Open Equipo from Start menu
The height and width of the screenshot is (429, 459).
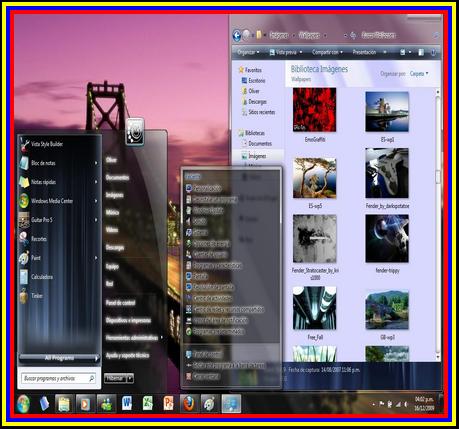(x=112, y=267)
